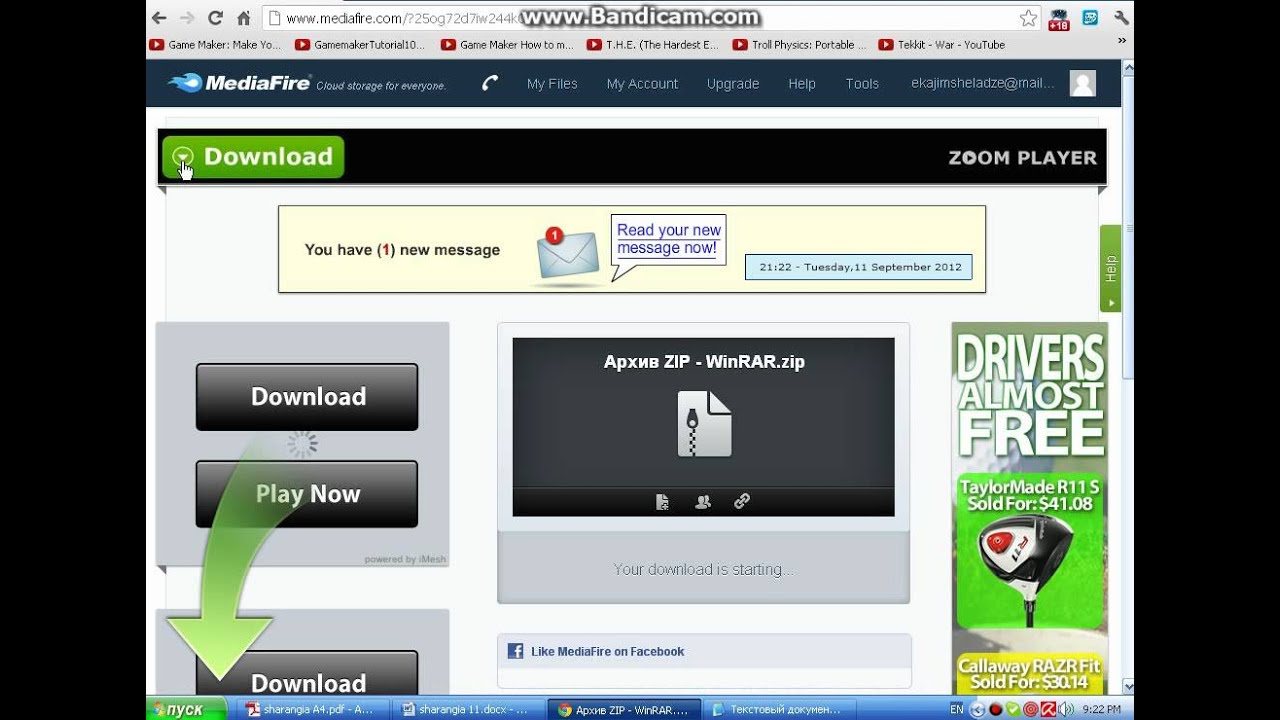Expand the green Help side tab
Image resolution: width=1280 pixels, height=720 pixels.
[x=1110, y=269]
